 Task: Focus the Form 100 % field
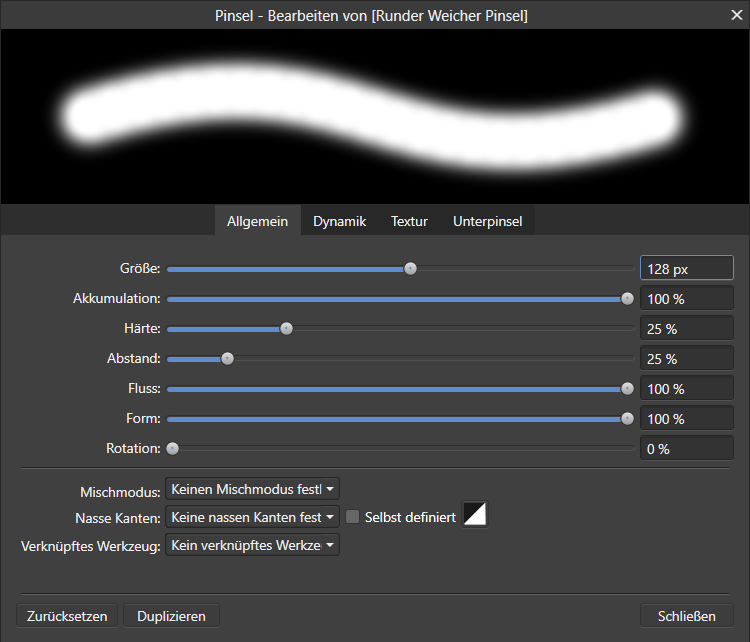(686, 419)
